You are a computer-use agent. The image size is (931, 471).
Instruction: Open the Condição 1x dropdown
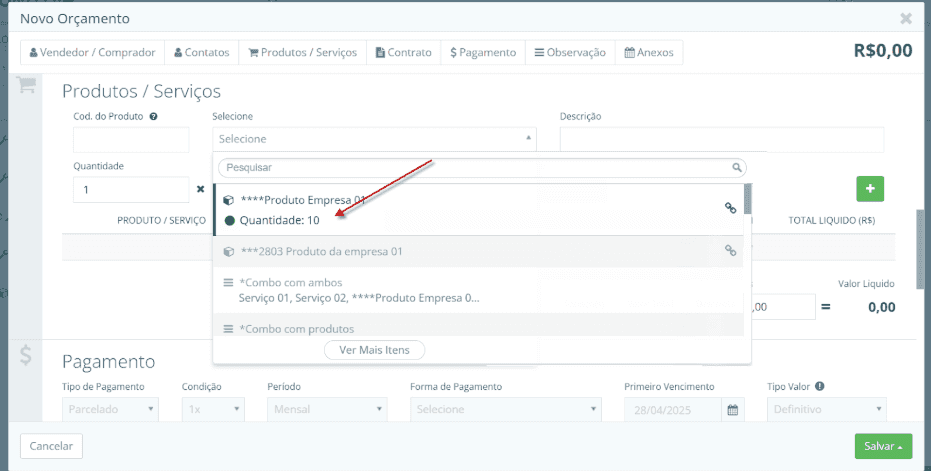click(x=213, y=409)
